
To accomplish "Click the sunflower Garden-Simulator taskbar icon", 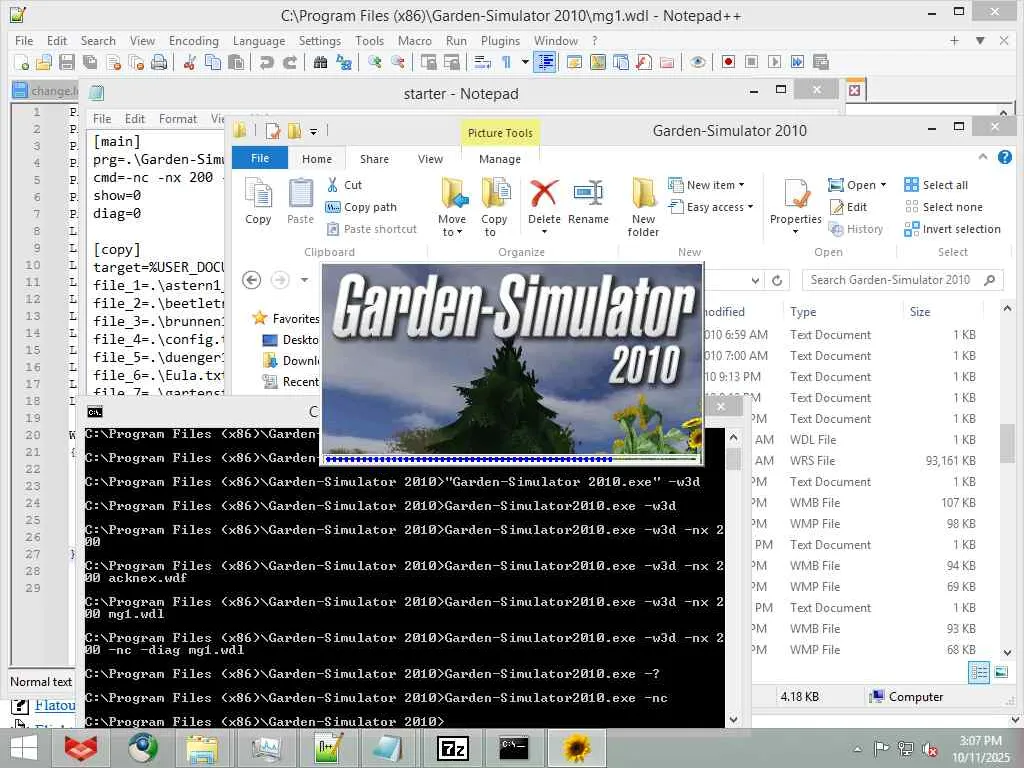I will click(x=576, y=748).
